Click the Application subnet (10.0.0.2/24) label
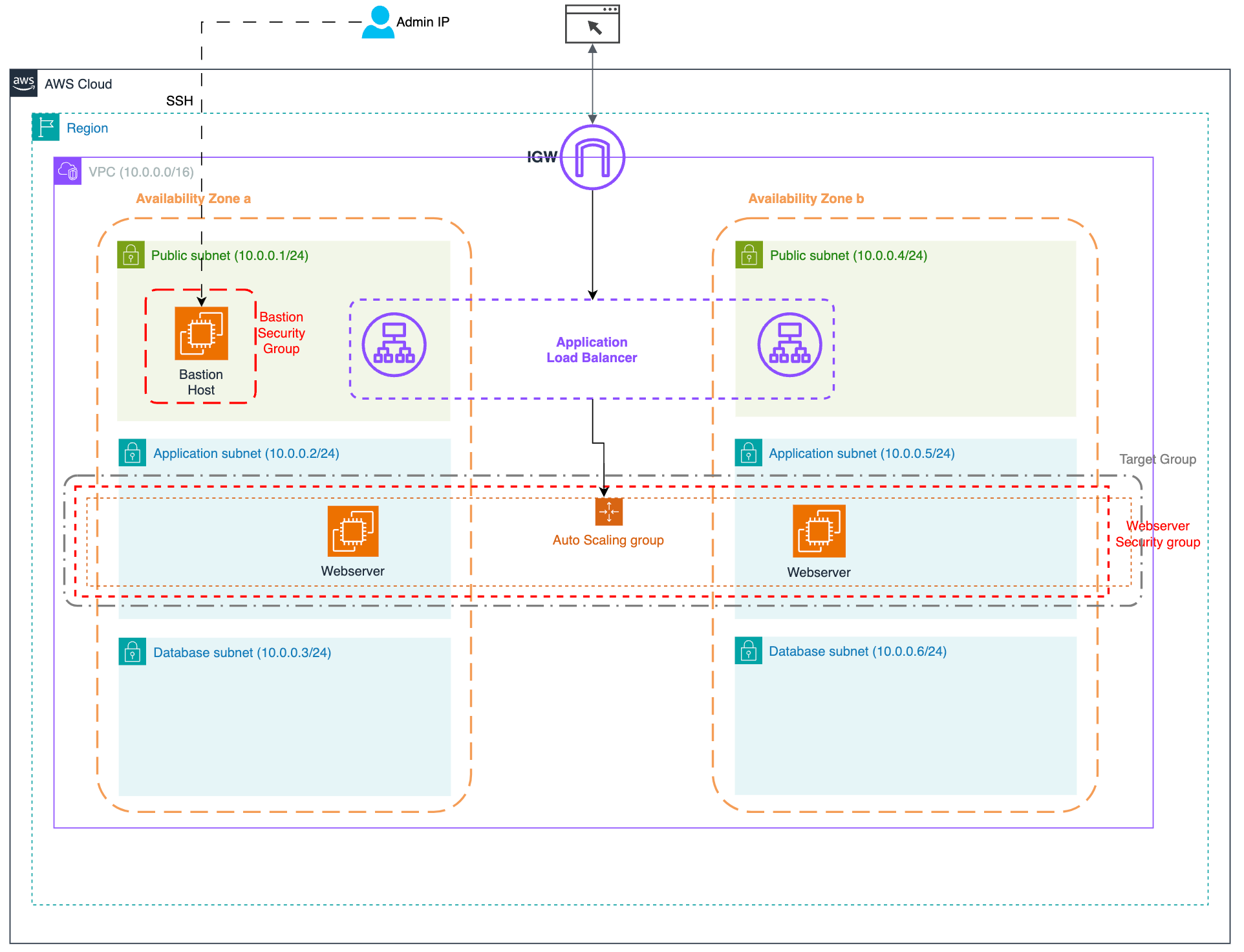Viewport: 1244px width, 952px height. 246,453
